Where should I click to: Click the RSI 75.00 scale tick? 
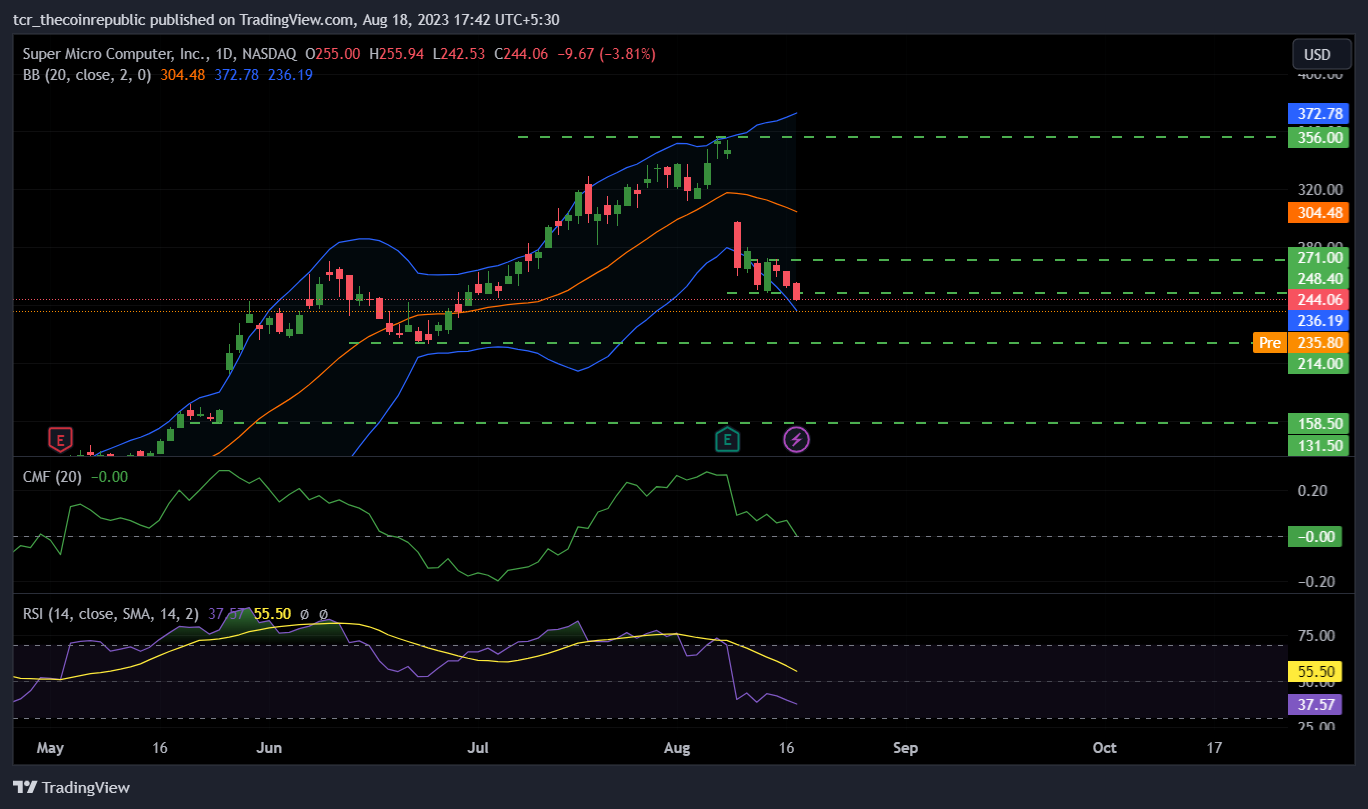point(1316,635)
